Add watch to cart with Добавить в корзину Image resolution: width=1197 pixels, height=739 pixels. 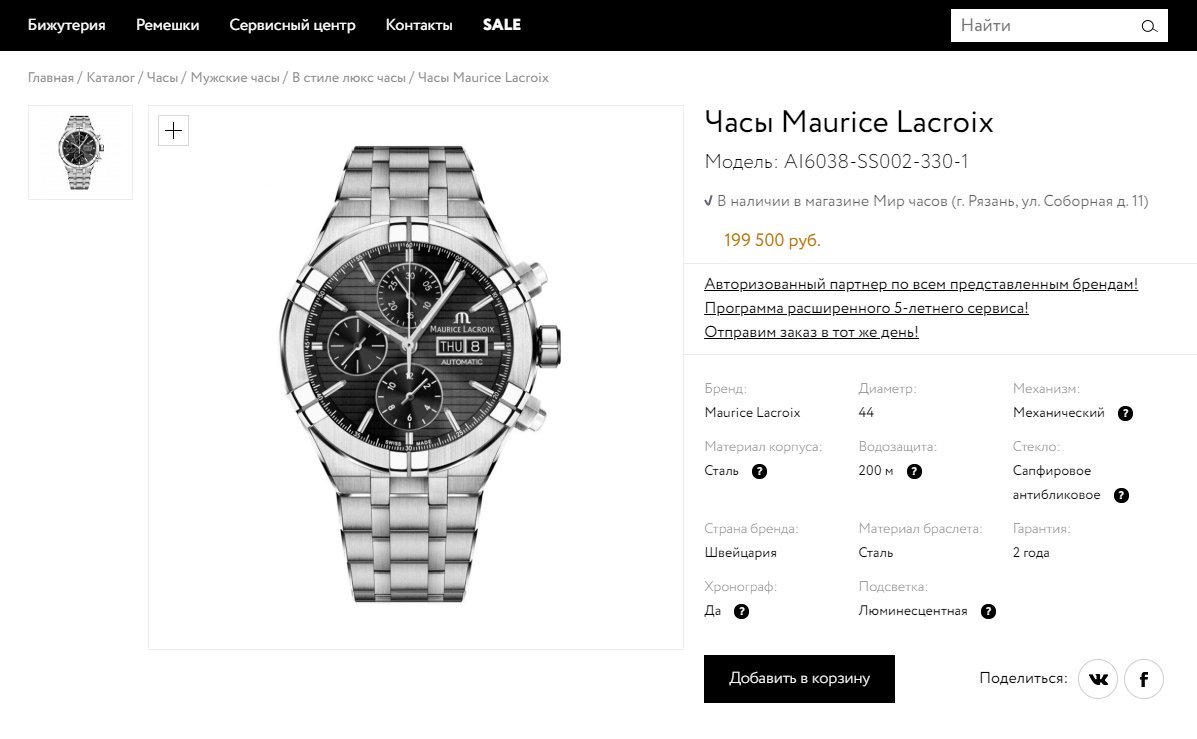[x=799, y=679]
